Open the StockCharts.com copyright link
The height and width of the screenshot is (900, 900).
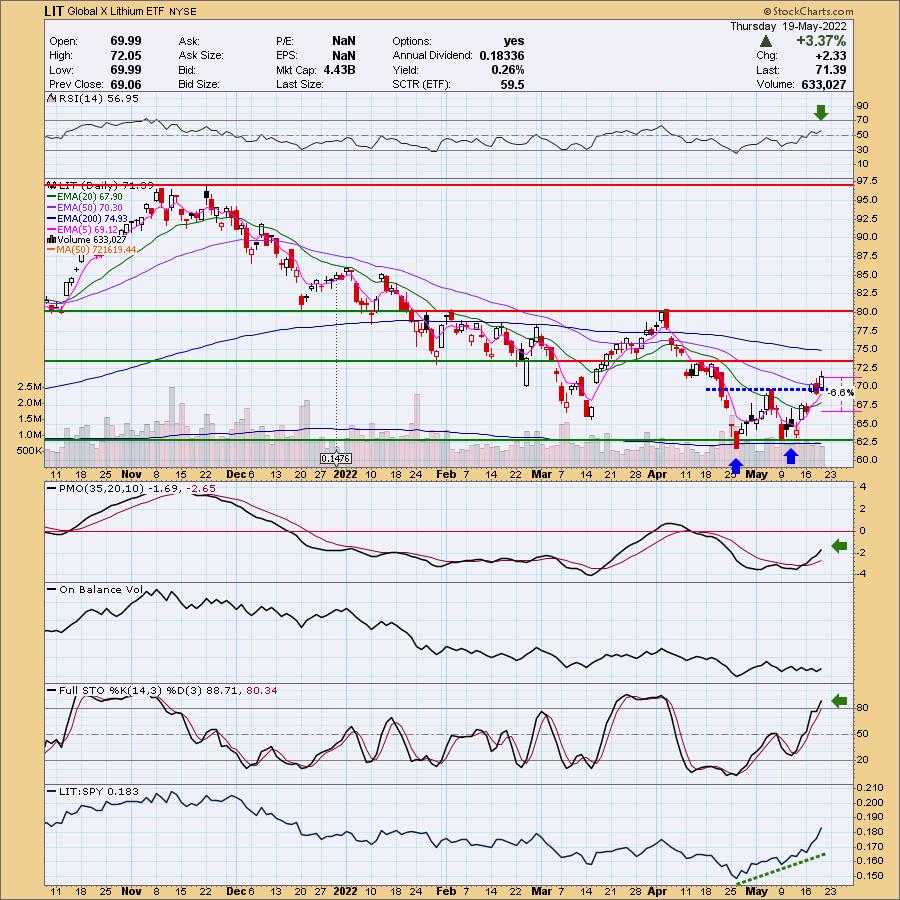coord(808,11)
